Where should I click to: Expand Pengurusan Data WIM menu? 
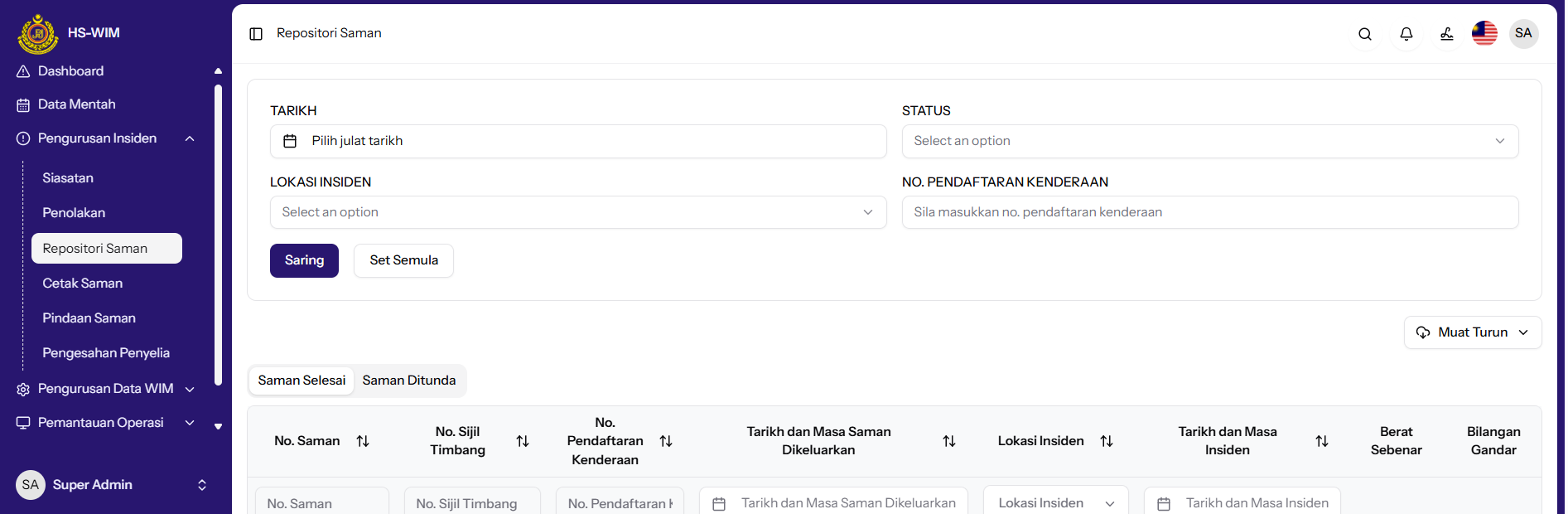[190, 389]
